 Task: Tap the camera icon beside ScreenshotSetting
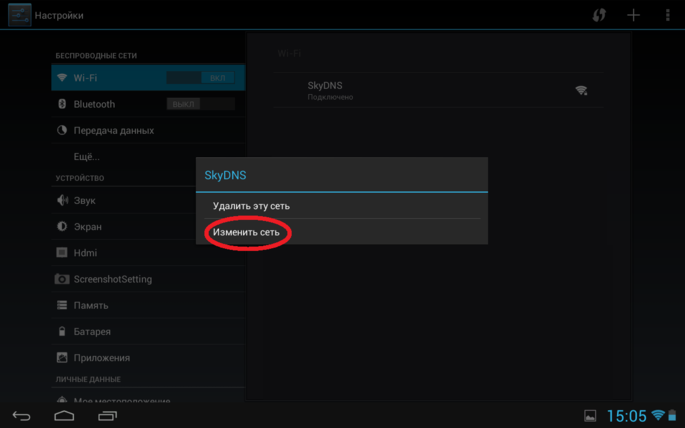click(62, 279)
